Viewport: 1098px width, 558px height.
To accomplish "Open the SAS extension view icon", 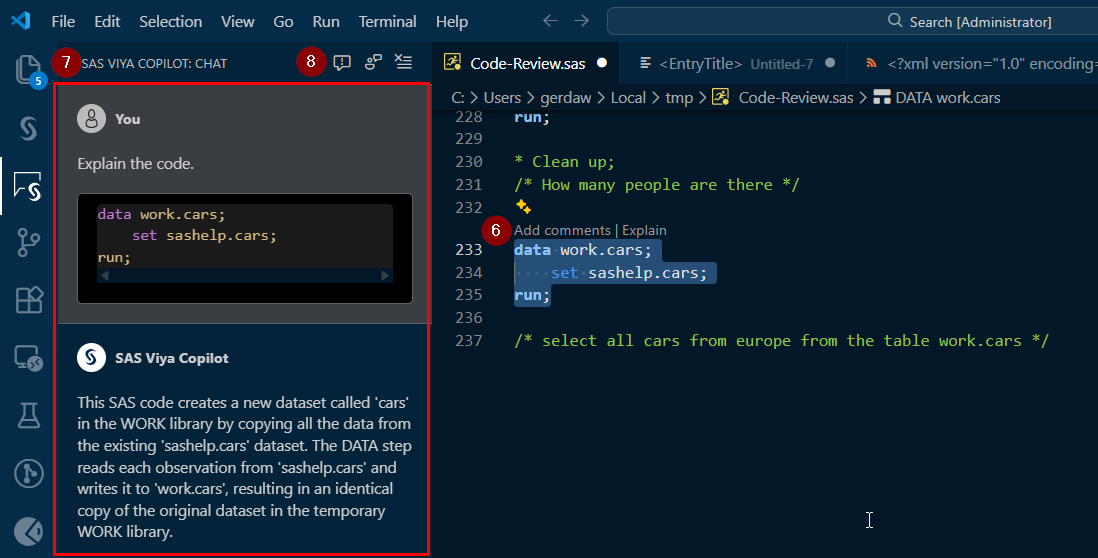I will [28, 128].
